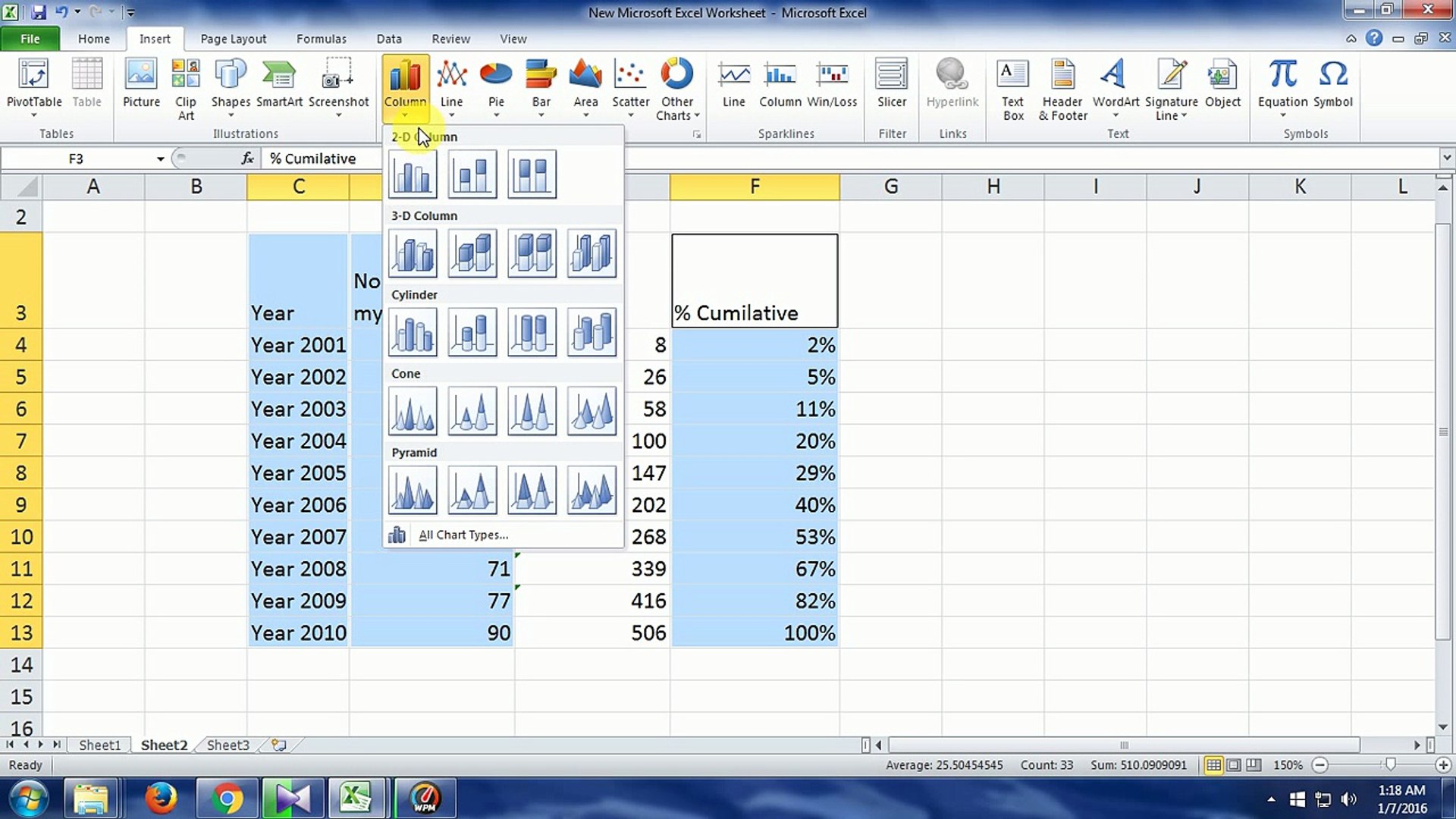This screenshot has height=819, width=1456.
Task: Open the Clip Art pane
Action: tap(186, 87)
